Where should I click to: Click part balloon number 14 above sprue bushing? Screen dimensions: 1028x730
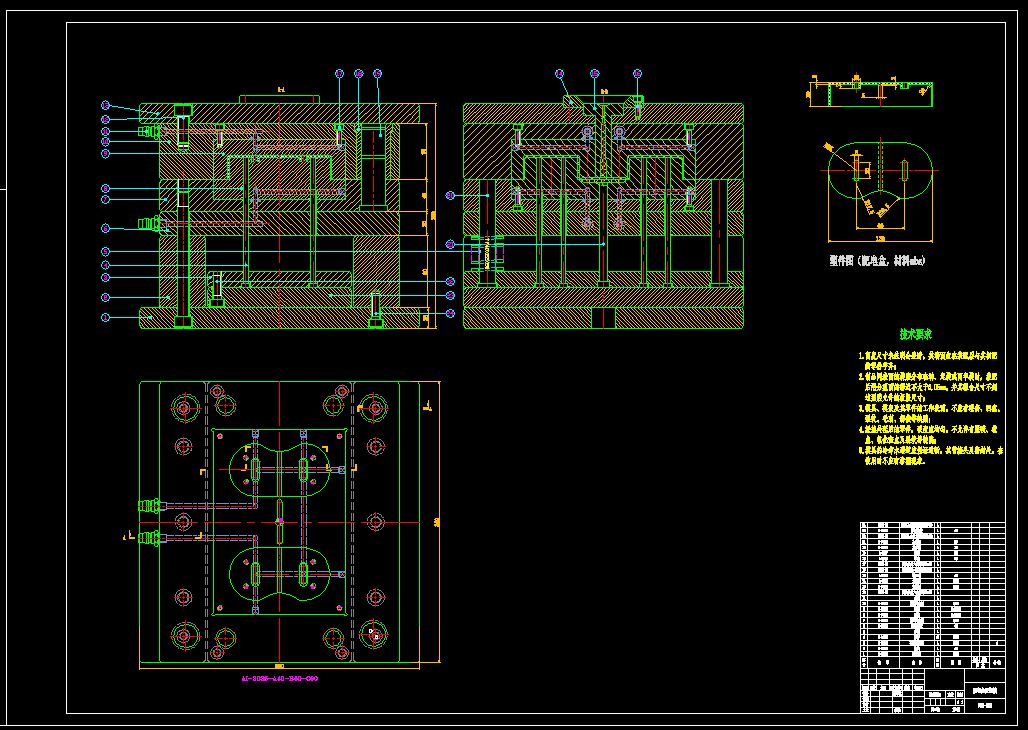pos(559,74)
